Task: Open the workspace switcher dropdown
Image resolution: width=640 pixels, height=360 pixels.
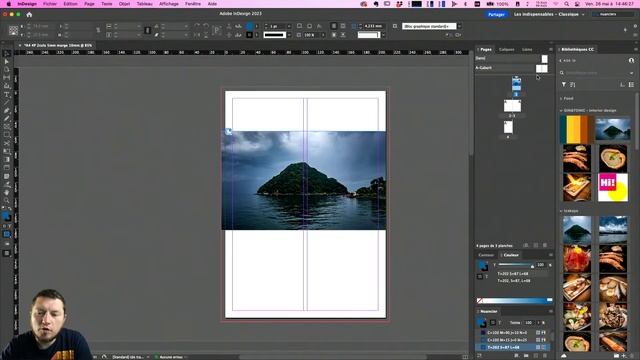Action: (549, 14)
